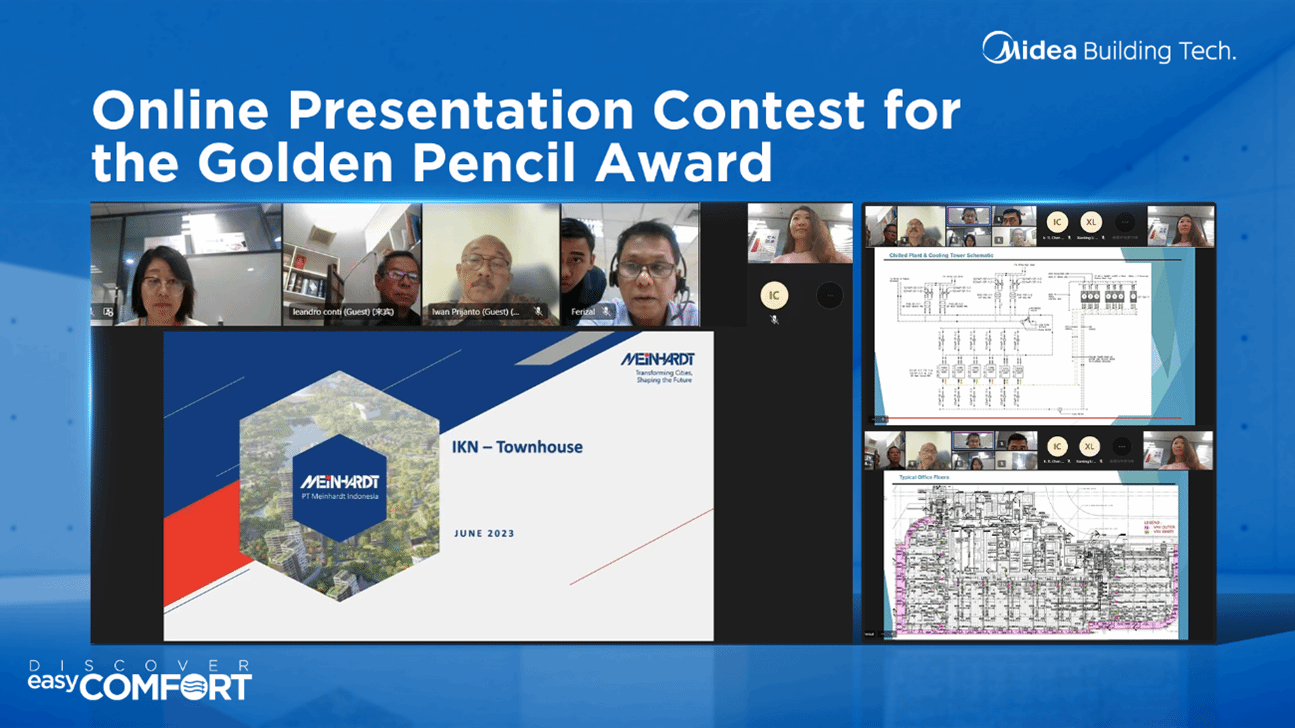Open the more participants ellipsis circle
This screenshot has height=728, width=1295.
829,295
